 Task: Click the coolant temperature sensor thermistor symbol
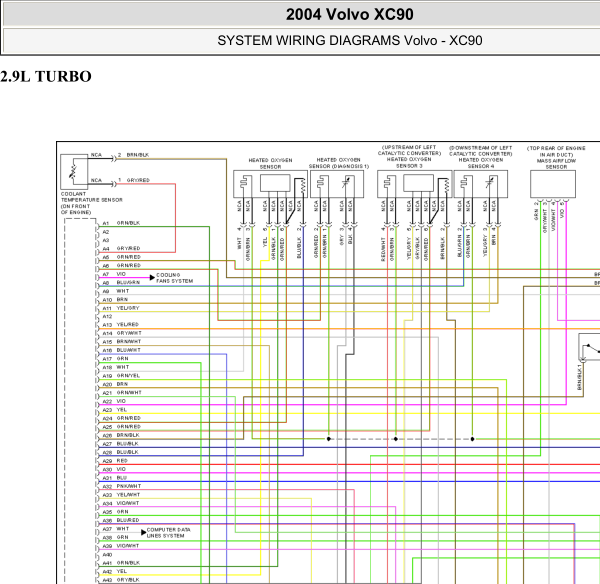74,172
